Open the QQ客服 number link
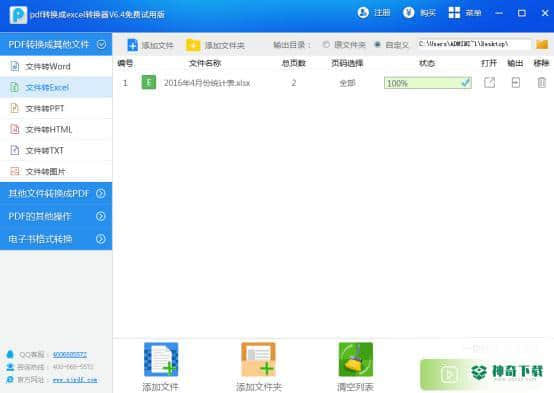Viewport: 554px width, 393px height. (70, 354)
